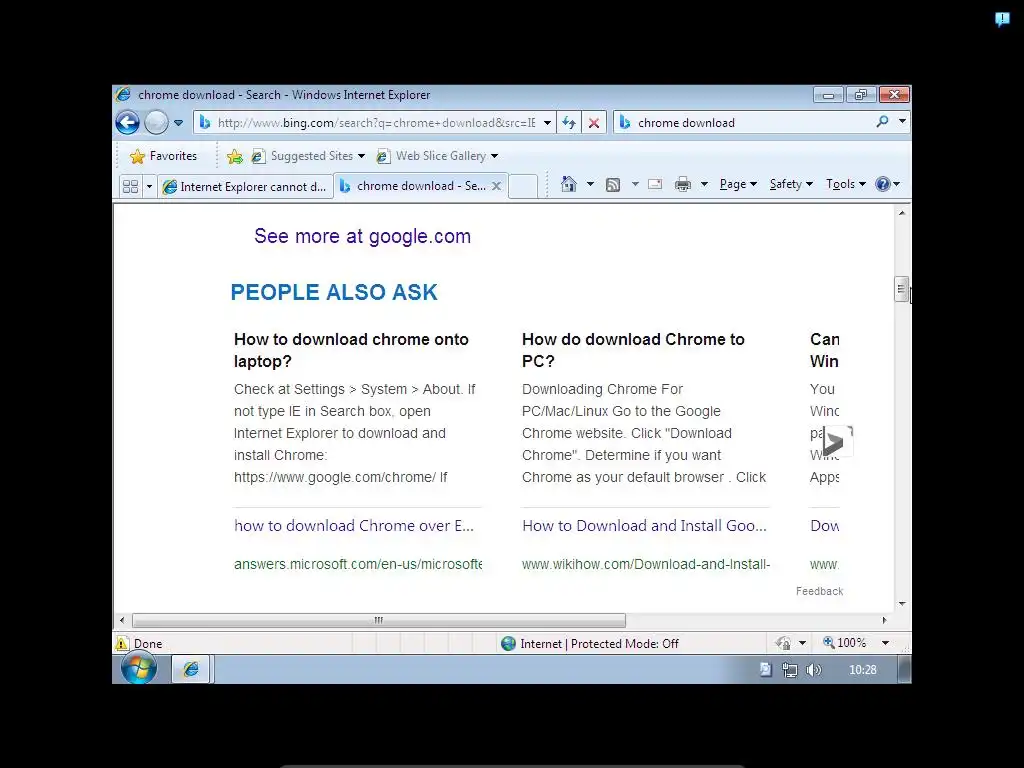Click the Feedback link

click(x=819, y=591)
